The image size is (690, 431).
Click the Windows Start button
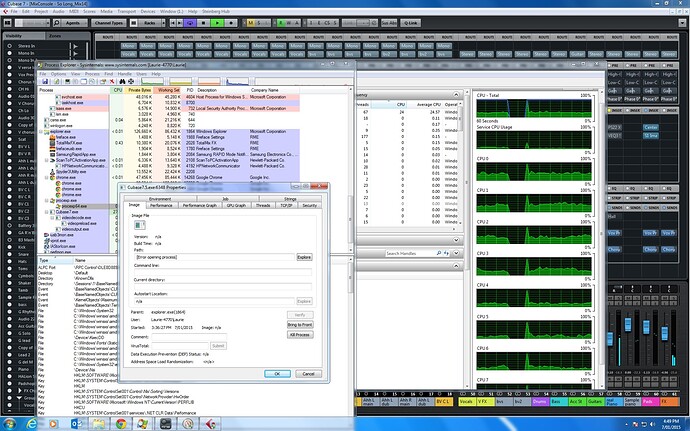[9, 424]
